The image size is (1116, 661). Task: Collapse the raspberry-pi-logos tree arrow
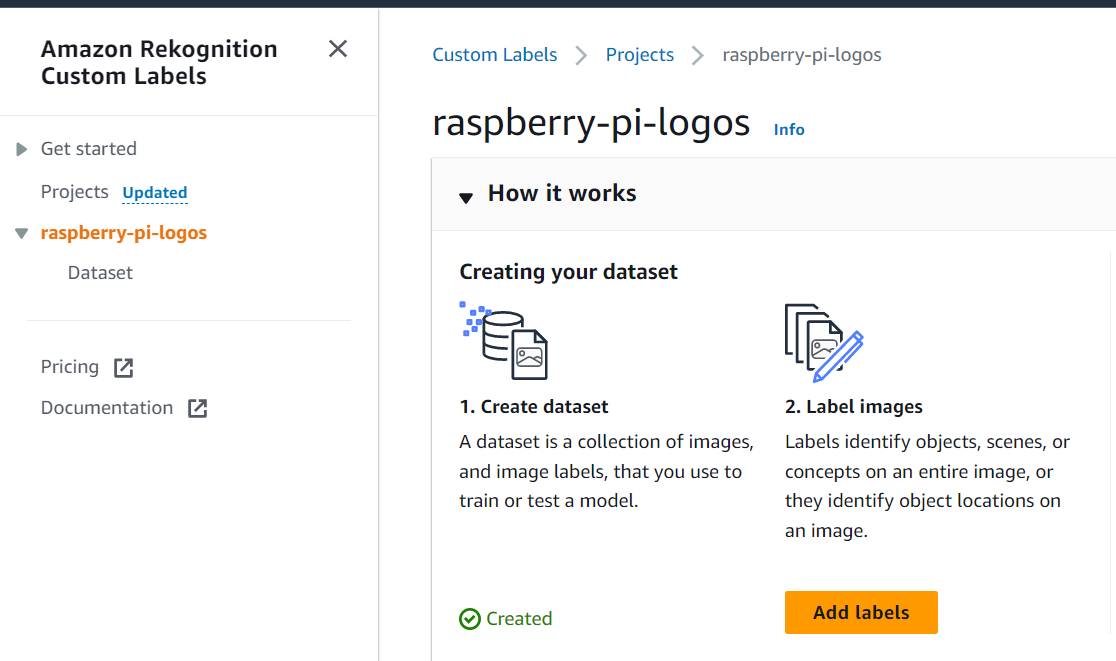coord(21,233)
